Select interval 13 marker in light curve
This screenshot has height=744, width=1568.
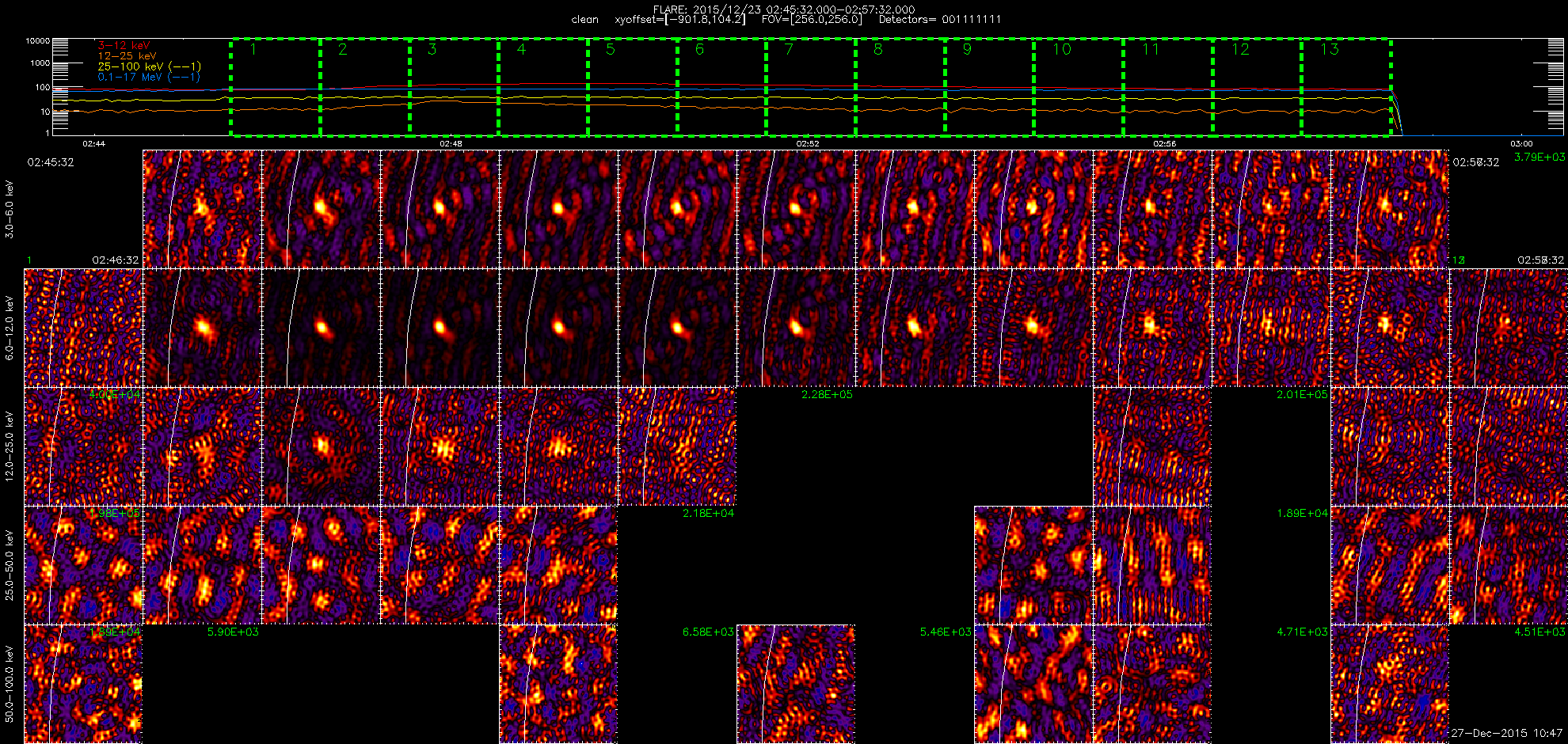[1330, 49]
